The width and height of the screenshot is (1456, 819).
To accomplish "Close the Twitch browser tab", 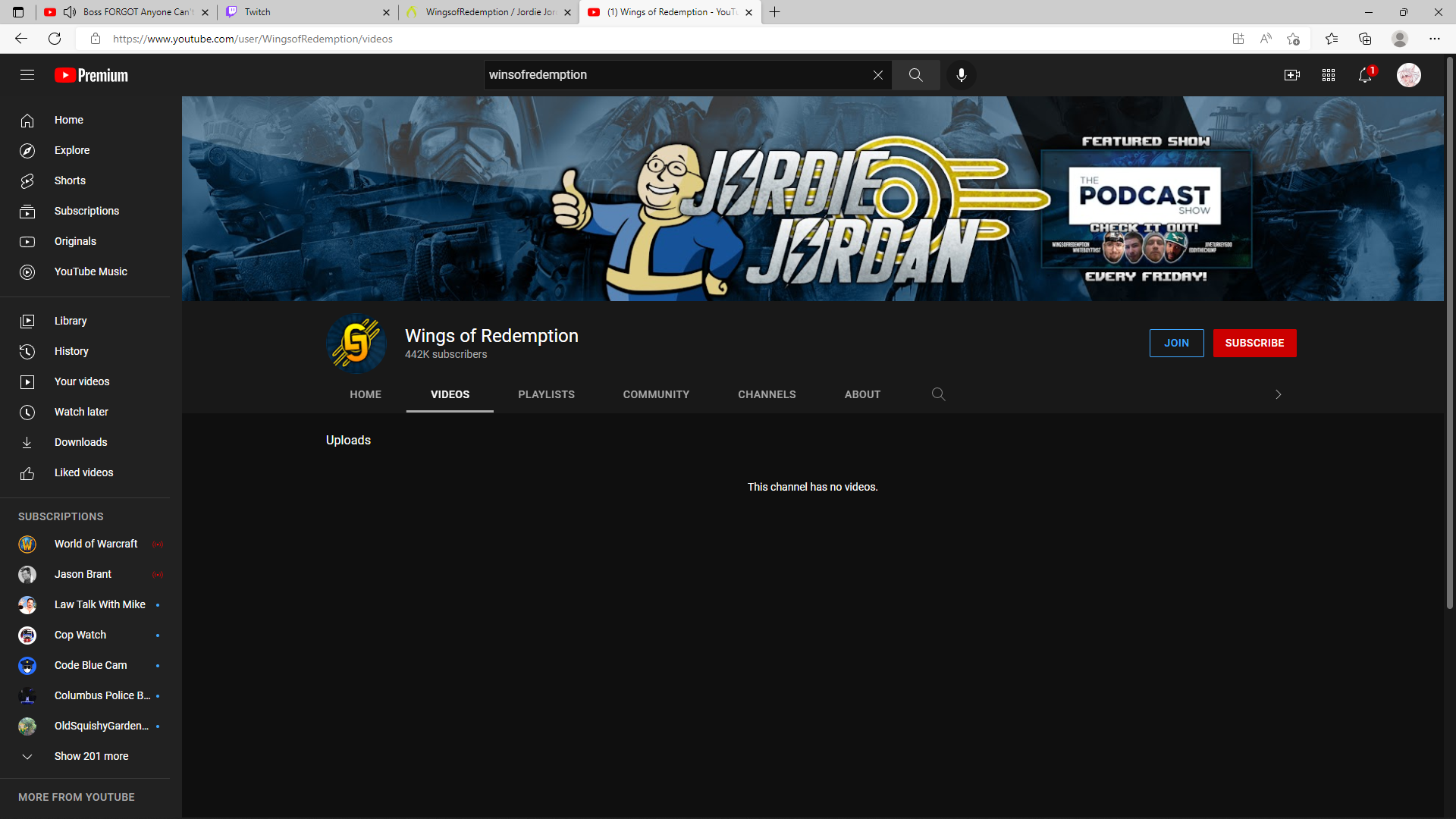I will tap(386, 12).
